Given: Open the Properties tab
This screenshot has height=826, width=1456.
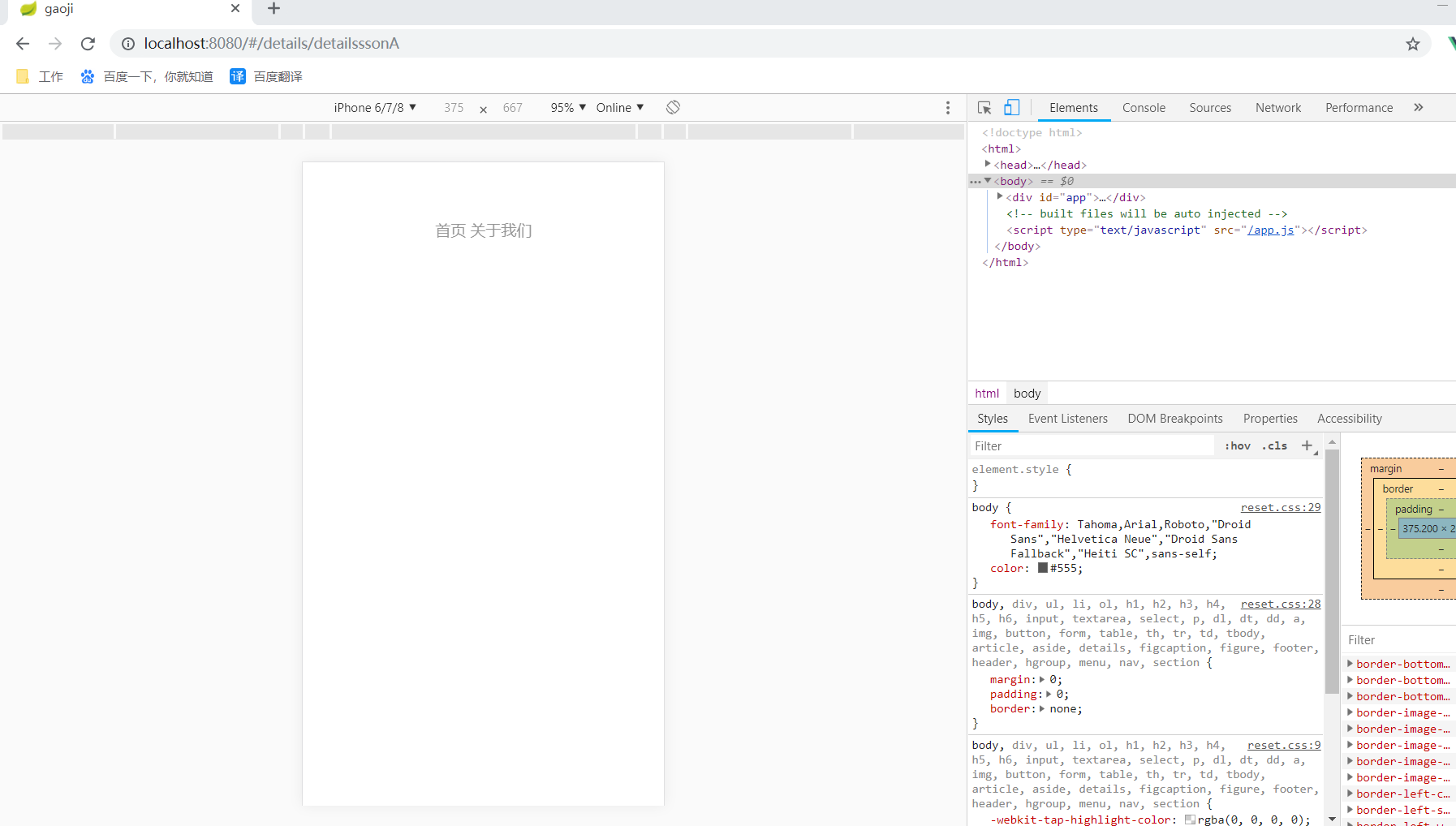Looking at the screenshot, I should point(1270,419).
